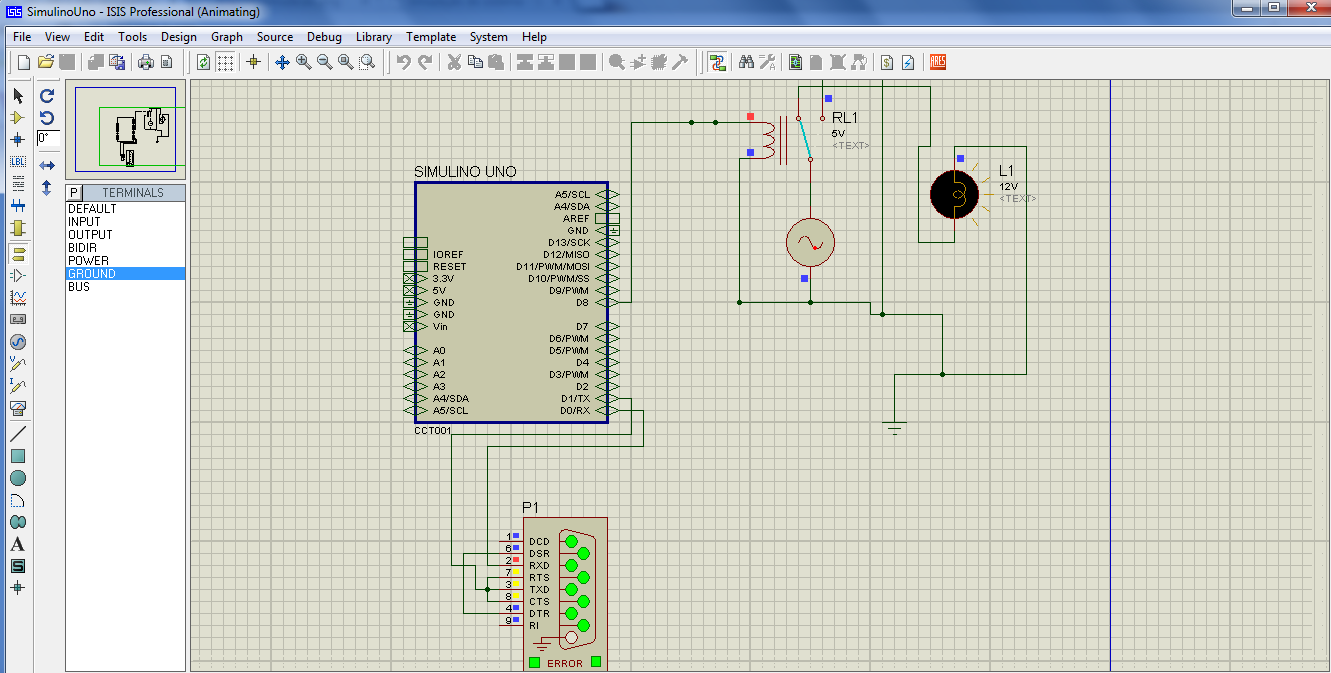Image resolution: width=1331 pixels, height=673 pixels.
Task: Open the Debug menu
Action: (x=324, y=37)
